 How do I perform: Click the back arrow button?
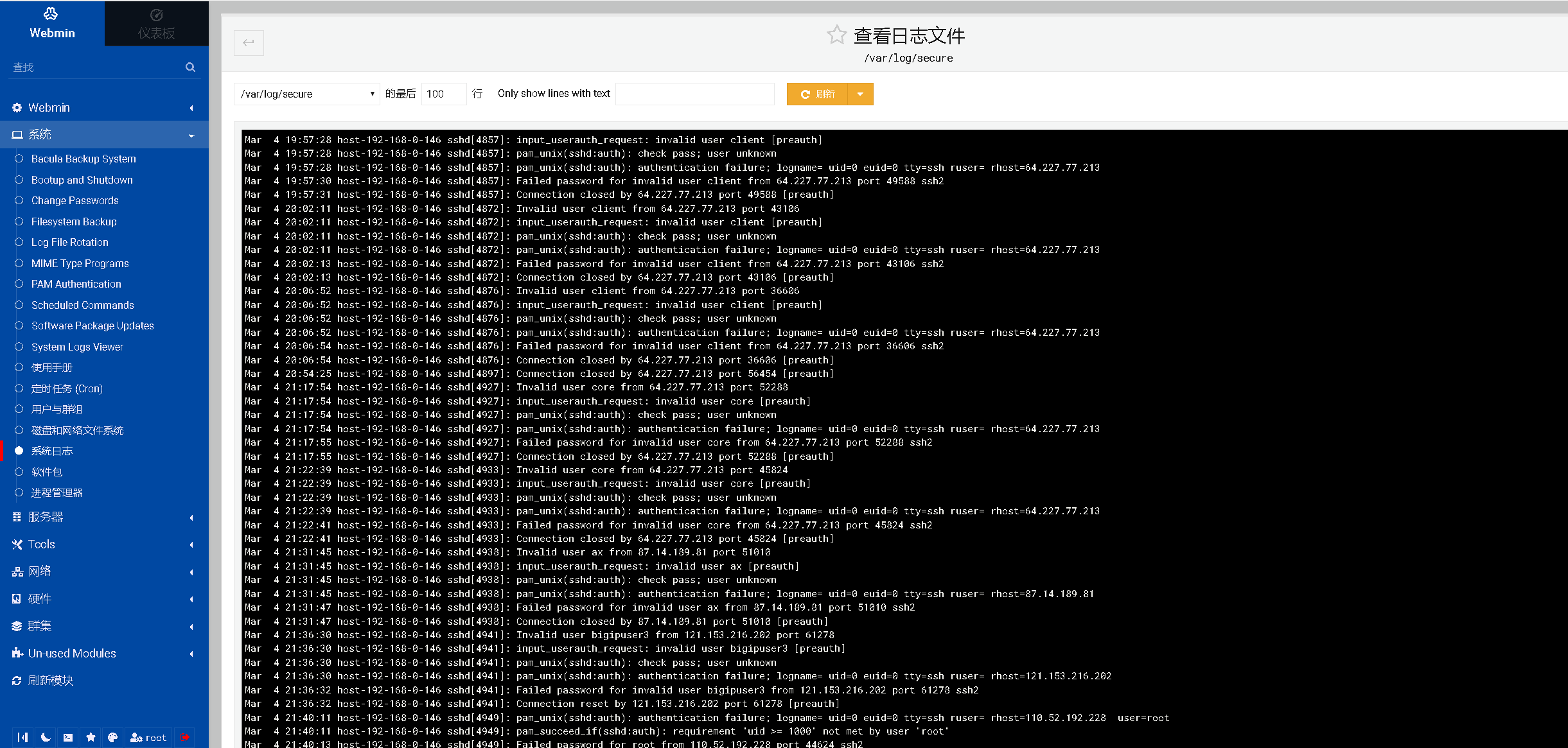point(249,43)
